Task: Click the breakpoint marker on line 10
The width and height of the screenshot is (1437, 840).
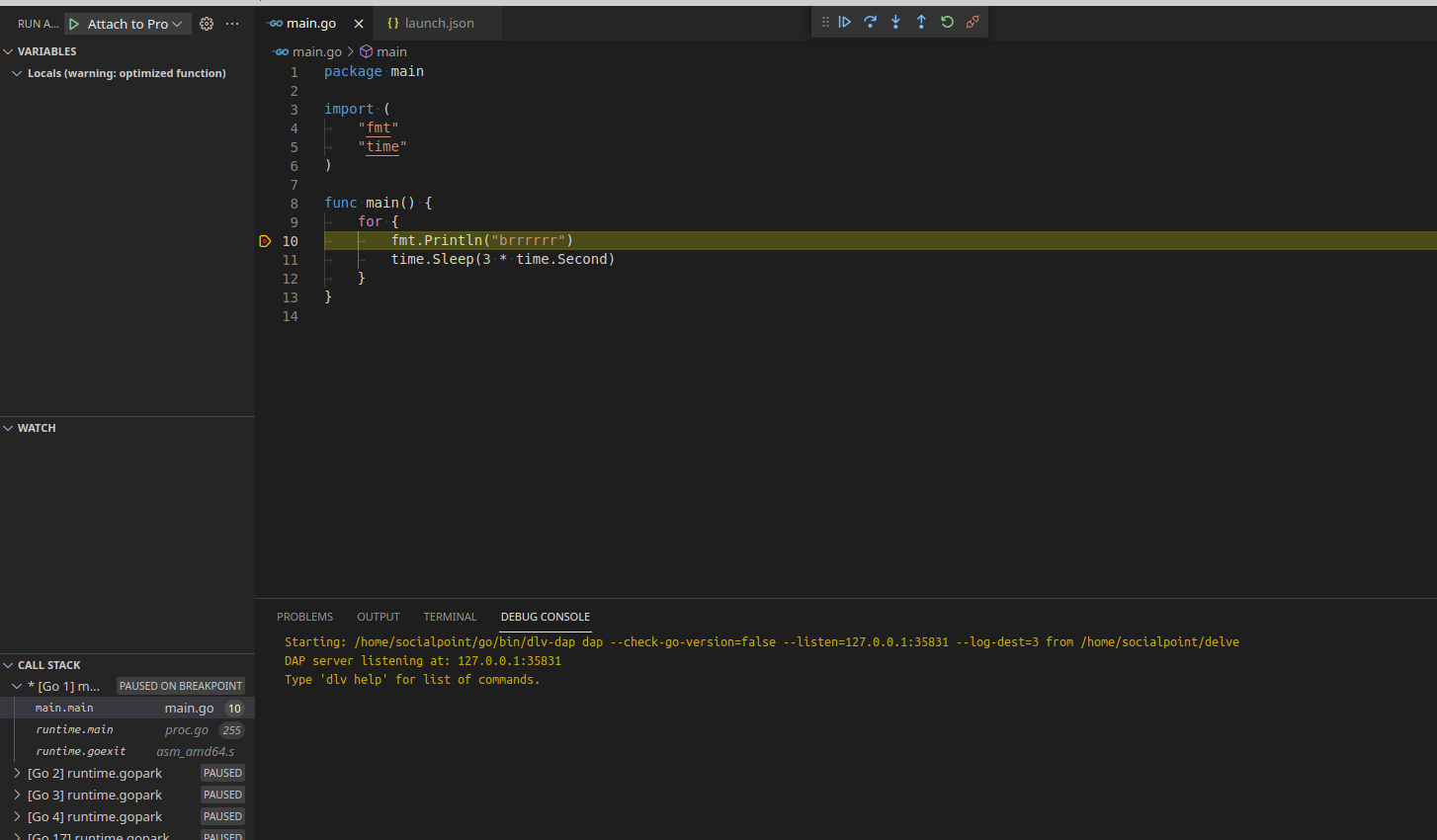Action: click(265, 241)
